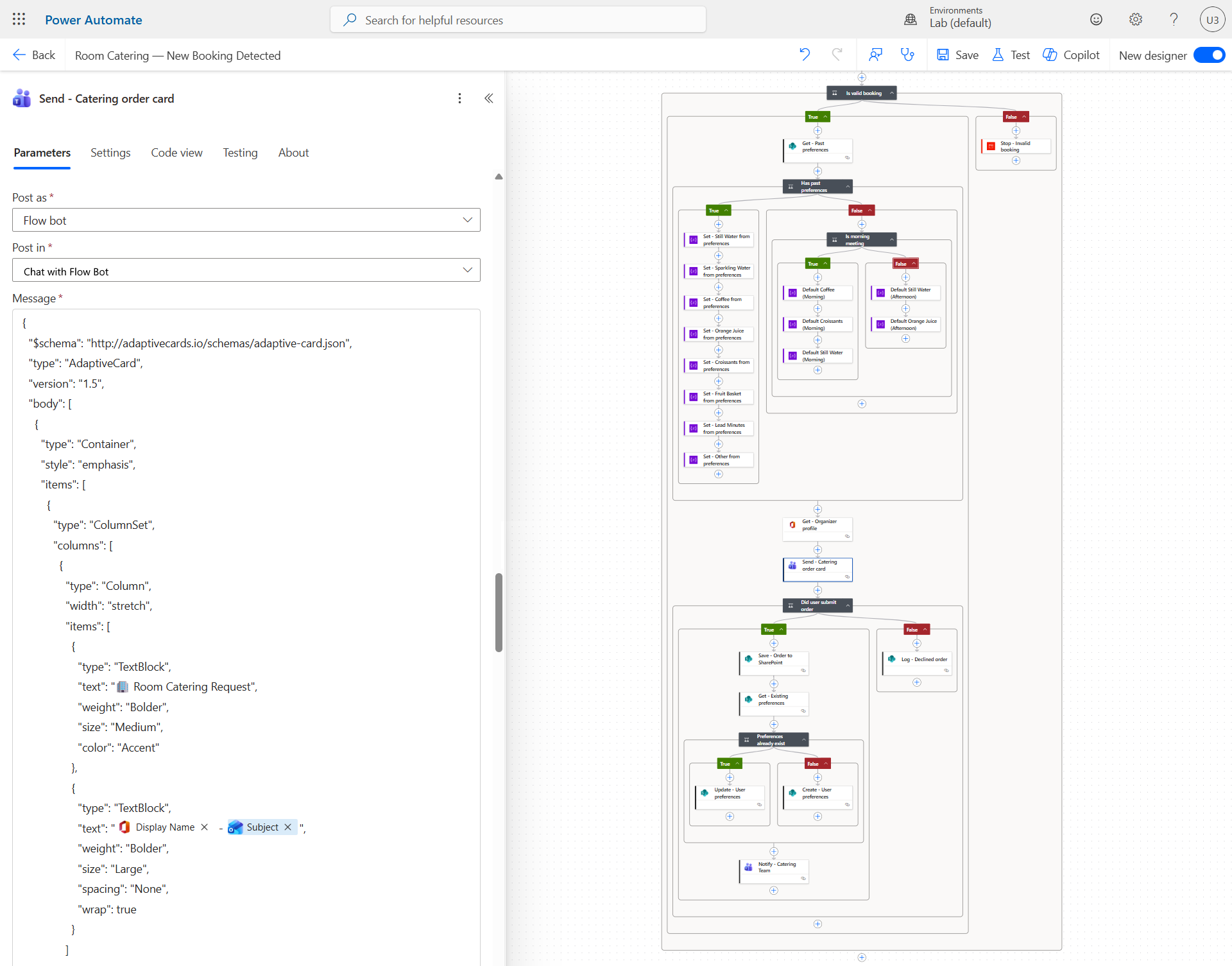Image resolution: width=1232 pixels, height=966 pixels.
Task: Select Default Coffee (Morning) action
Action: (817, 293)
